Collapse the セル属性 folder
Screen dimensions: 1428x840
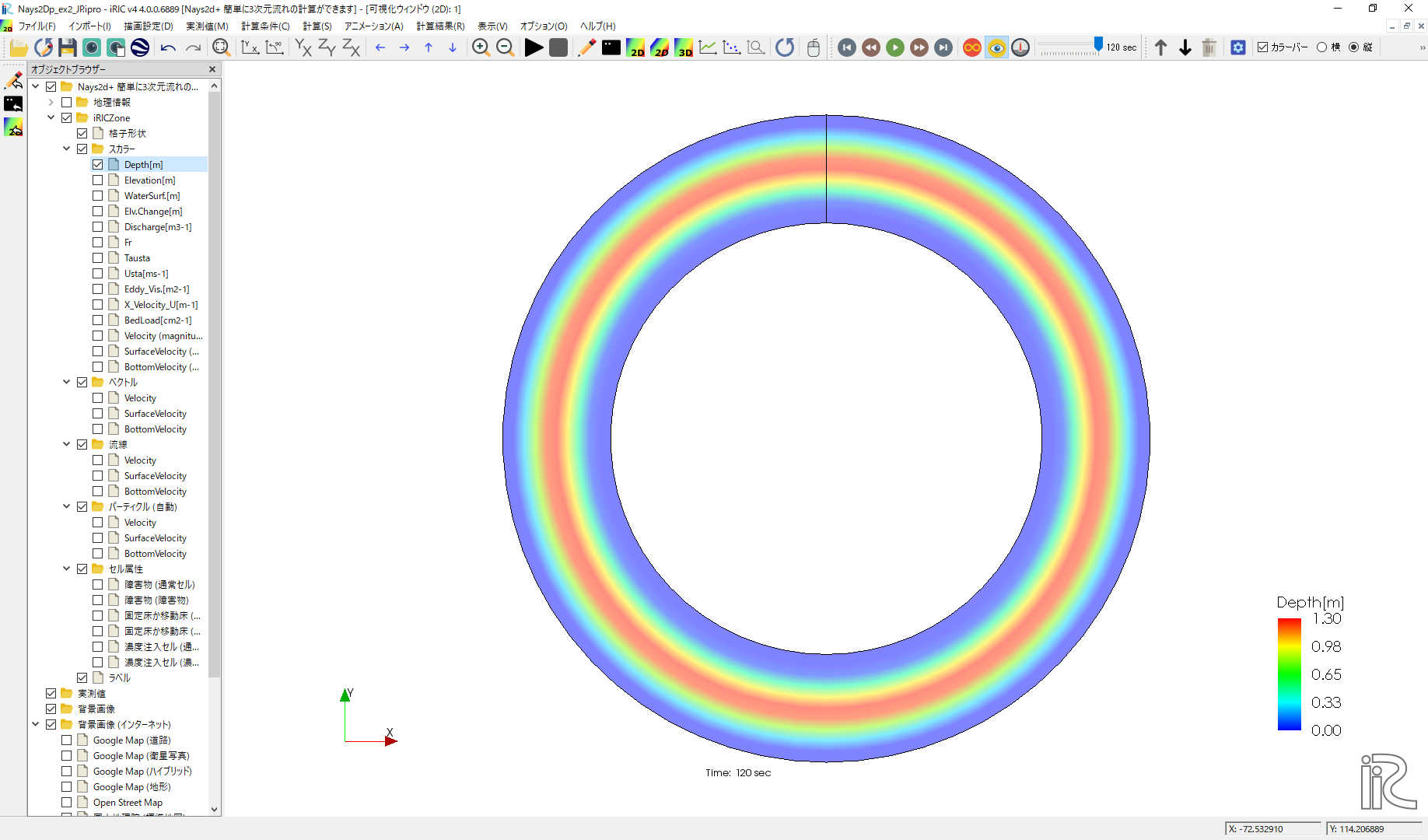pos(66,569)
